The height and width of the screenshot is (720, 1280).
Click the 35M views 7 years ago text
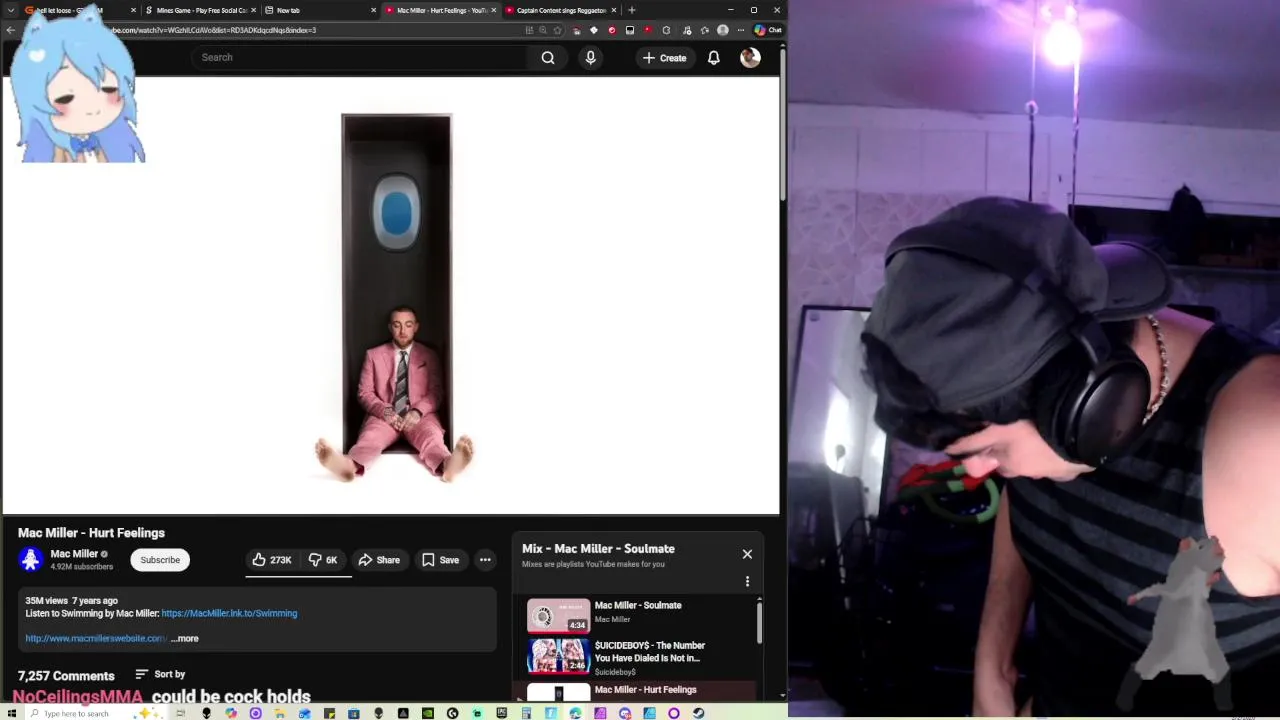pos(71,601)
